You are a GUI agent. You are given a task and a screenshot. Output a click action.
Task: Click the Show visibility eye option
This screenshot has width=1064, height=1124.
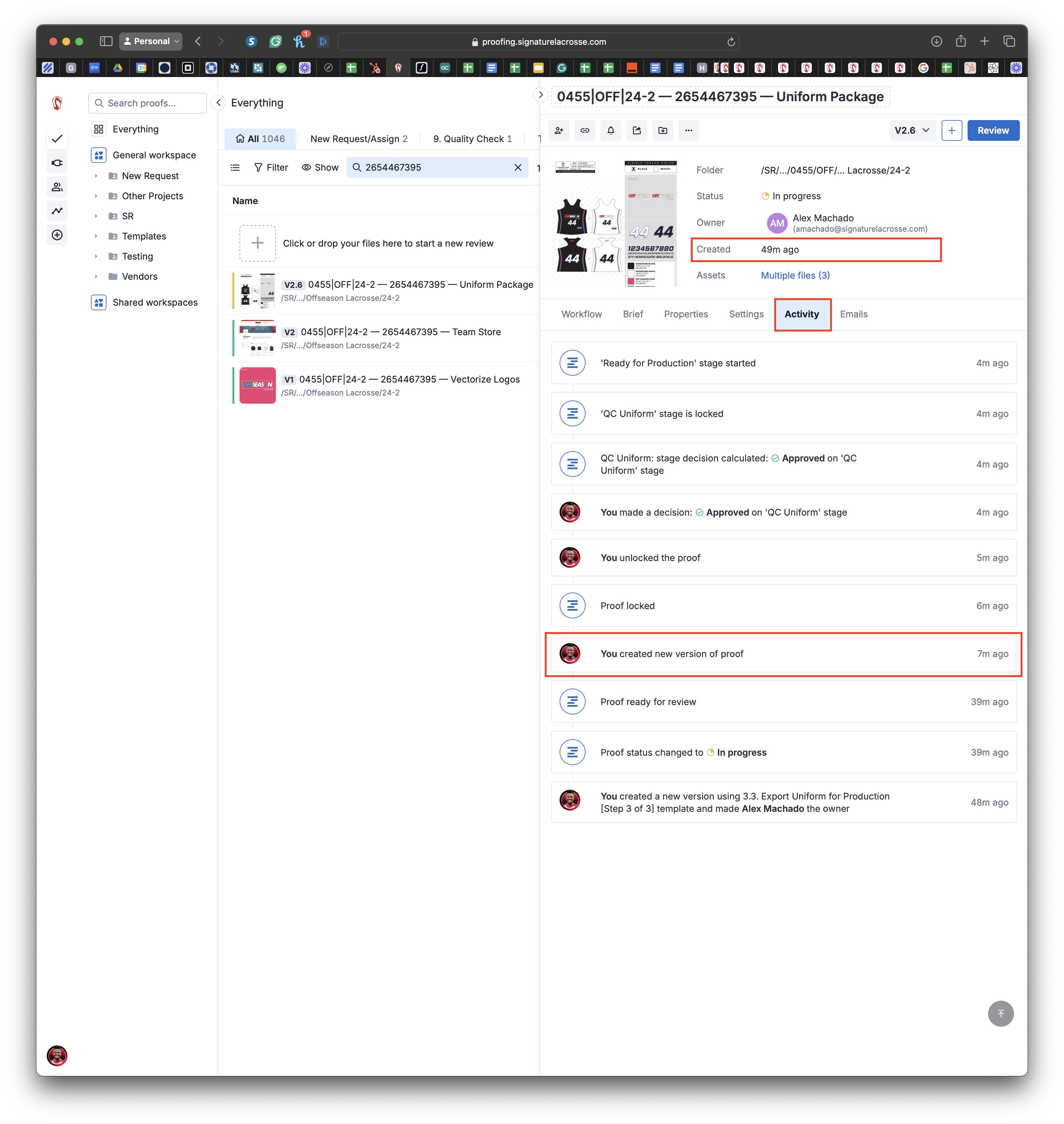(x=320, y=167)
